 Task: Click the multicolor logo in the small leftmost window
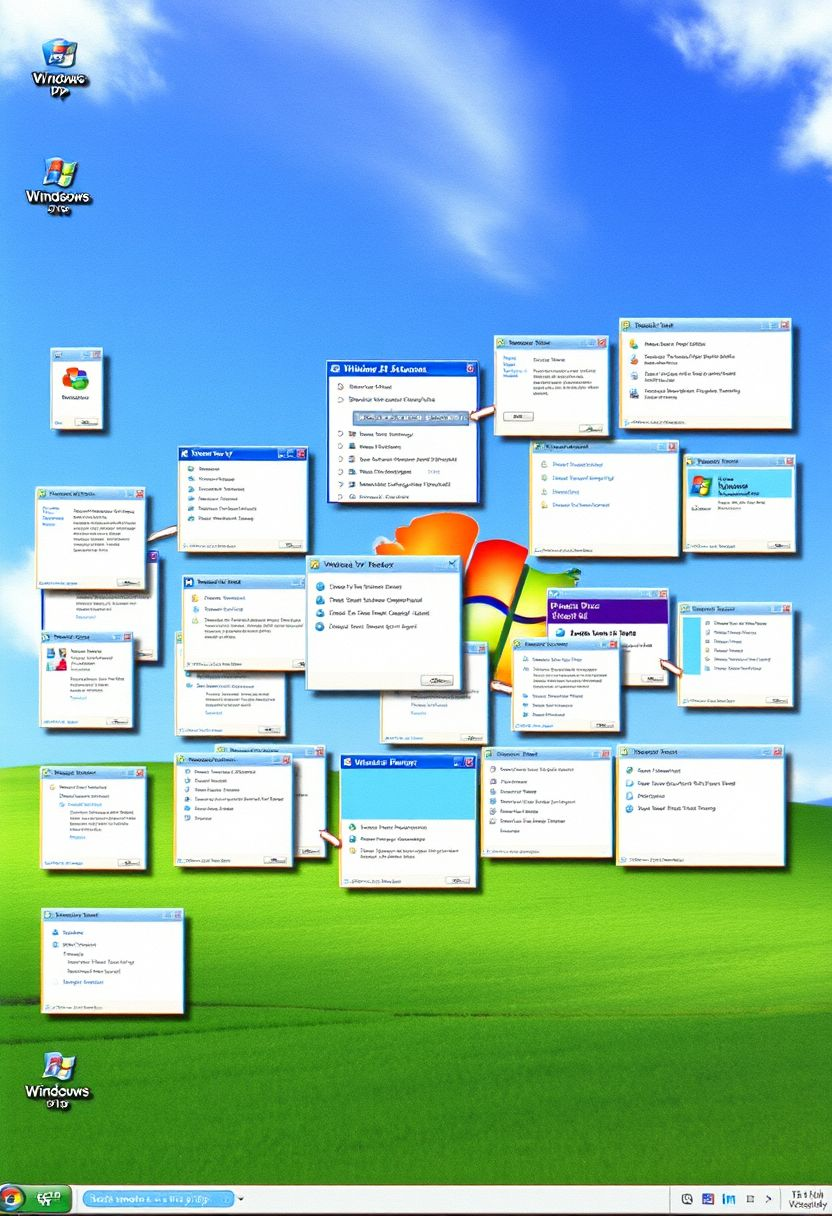click(x=76, y=381)
